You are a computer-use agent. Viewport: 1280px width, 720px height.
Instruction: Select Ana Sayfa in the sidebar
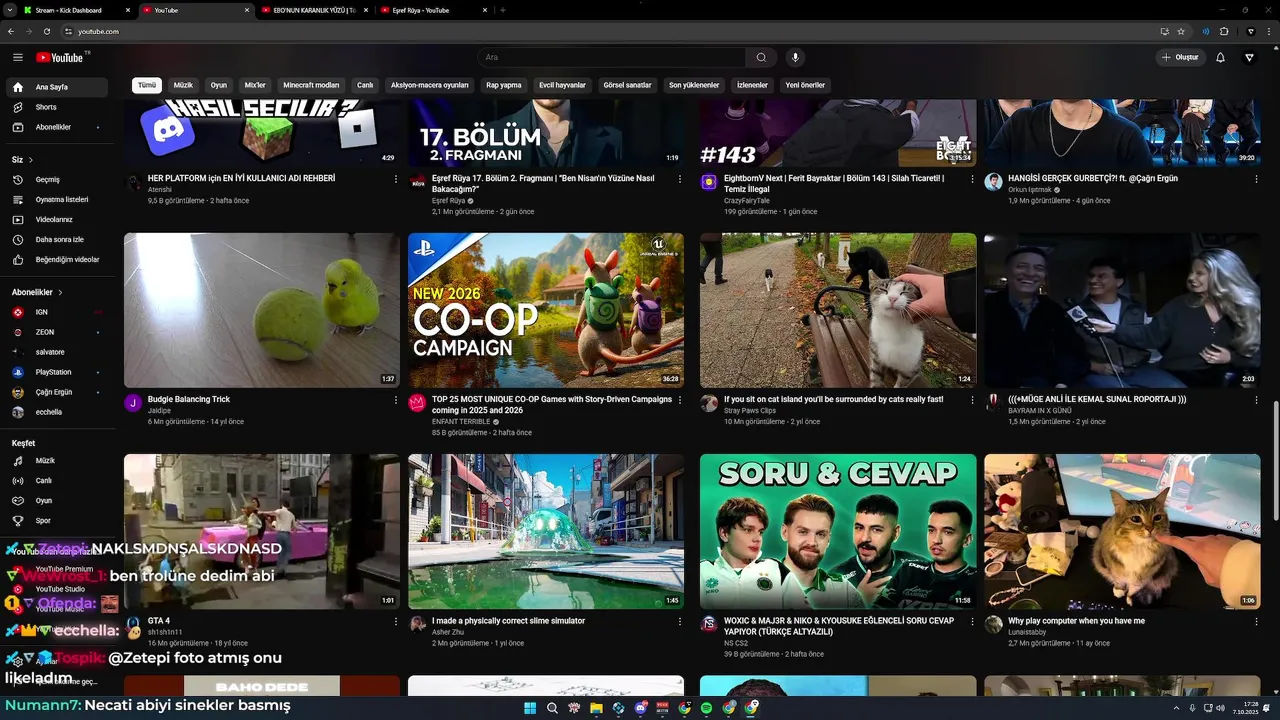tap(58, 87)
